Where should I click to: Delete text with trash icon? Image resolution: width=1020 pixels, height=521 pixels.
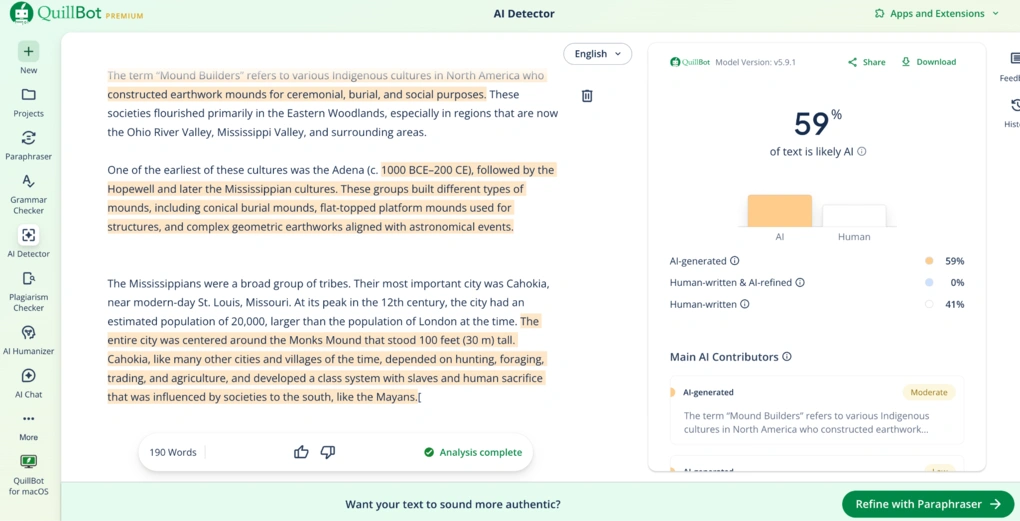point(587,96)
